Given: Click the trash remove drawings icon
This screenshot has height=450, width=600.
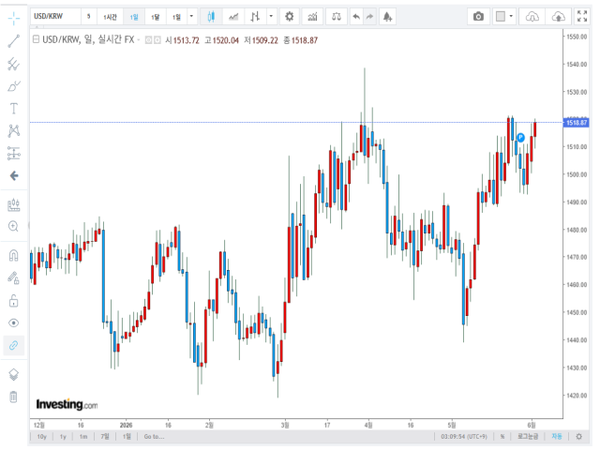Looking at the screenshot, I should [14, 397].
